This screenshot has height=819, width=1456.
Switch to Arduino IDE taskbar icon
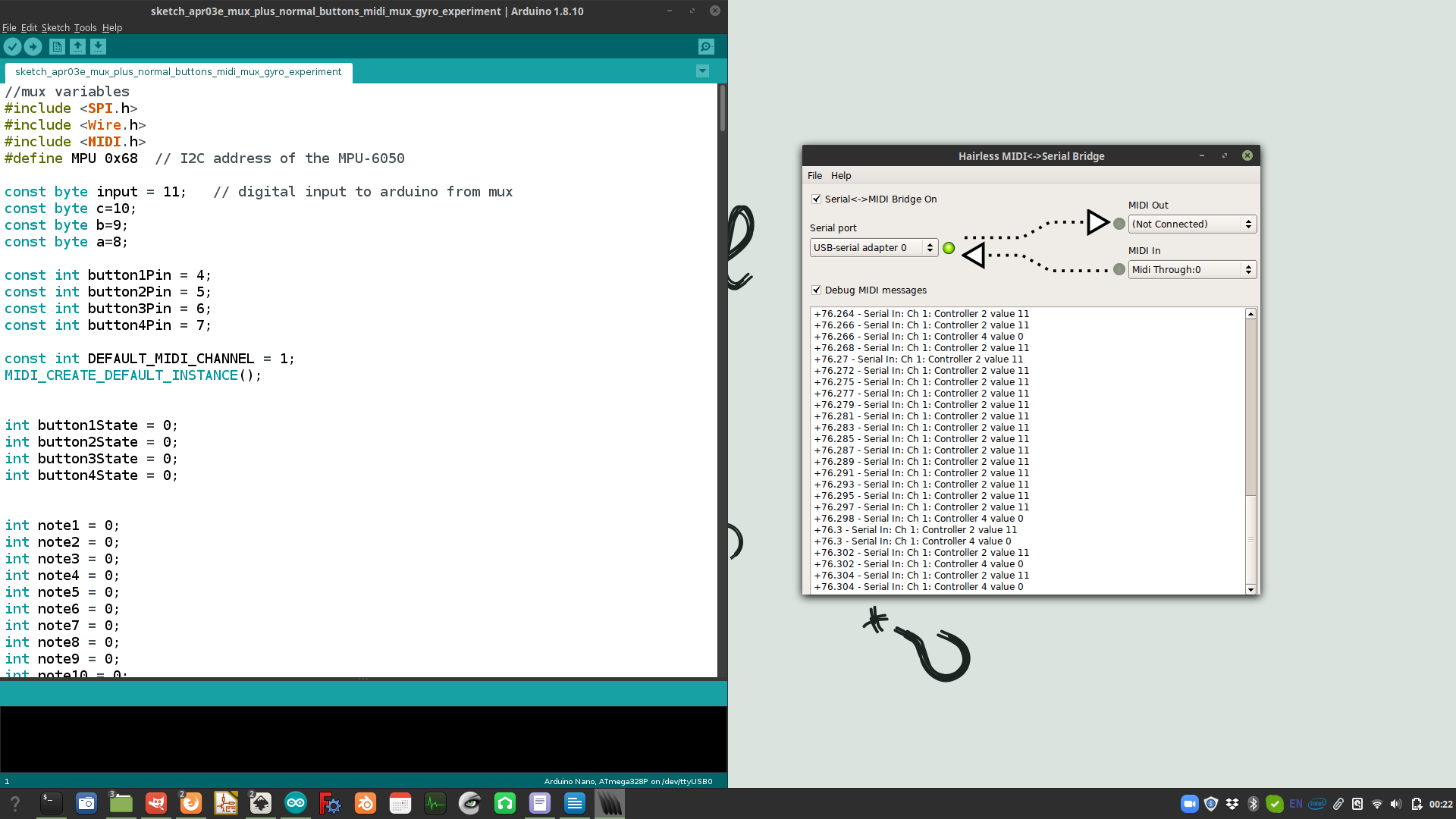[x=296, y=803]
